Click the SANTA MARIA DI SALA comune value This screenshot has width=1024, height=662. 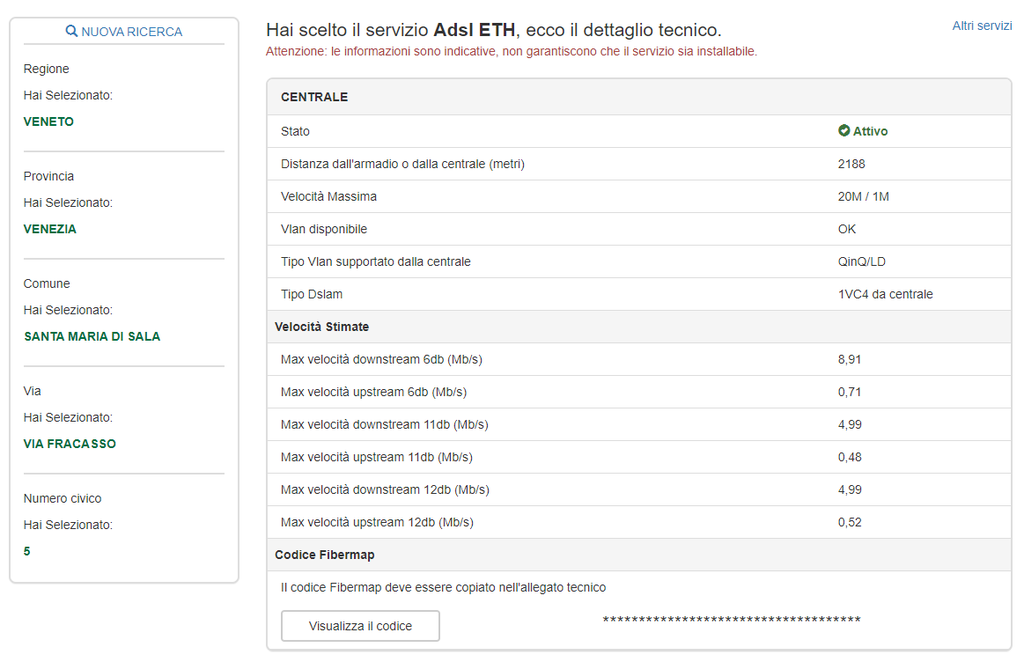92,336
